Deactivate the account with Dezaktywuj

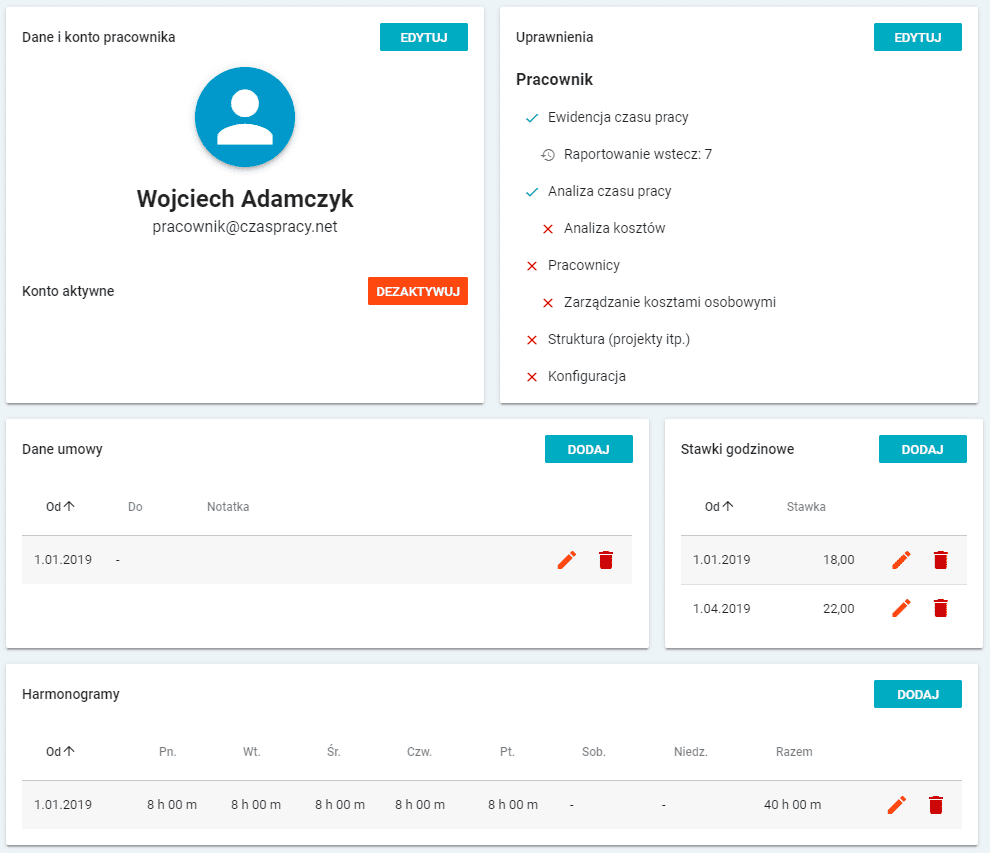[417, 291]
